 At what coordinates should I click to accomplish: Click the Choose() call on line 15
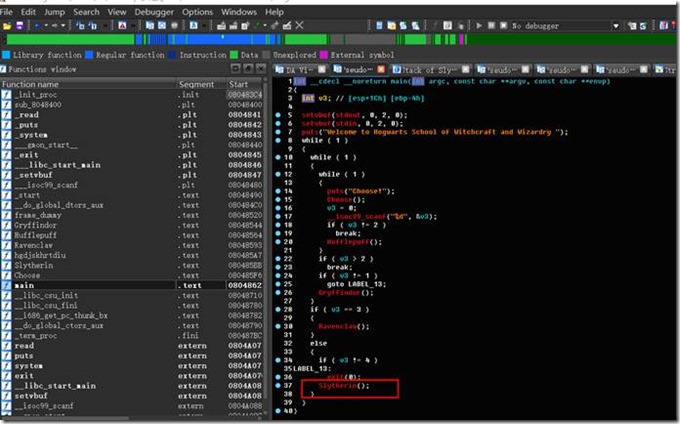pyautogui.click(x=346, y=199)
